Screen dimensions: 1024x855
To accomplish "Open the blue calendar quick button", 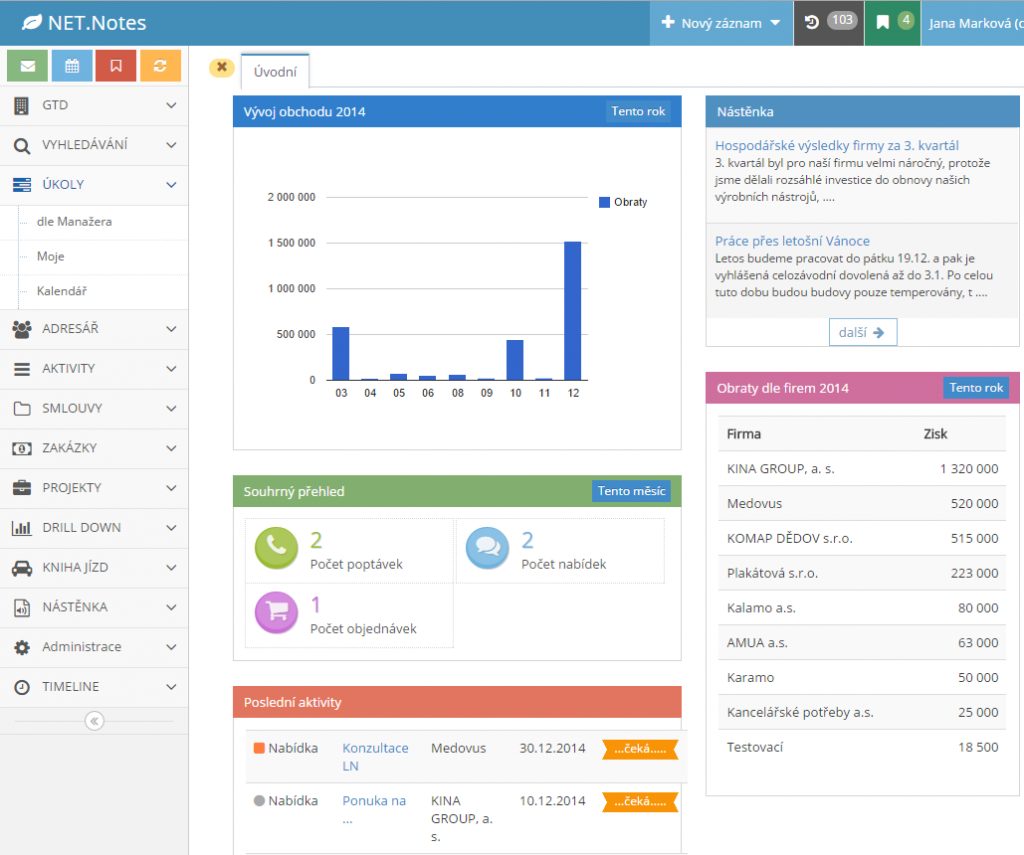I will (72, 66).
